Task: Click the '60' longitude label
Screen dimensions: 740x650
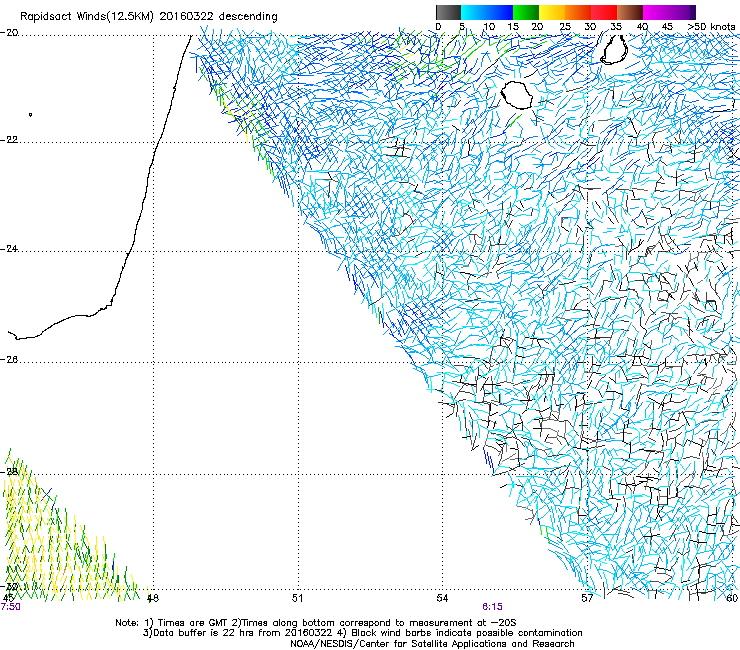Action: [x=732, y=598]
